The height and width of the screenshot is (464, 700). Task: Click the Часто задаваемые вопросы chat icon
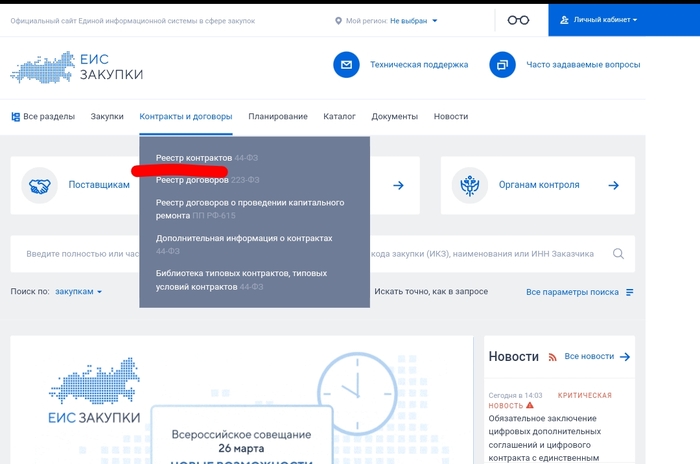tap(502, 65)
